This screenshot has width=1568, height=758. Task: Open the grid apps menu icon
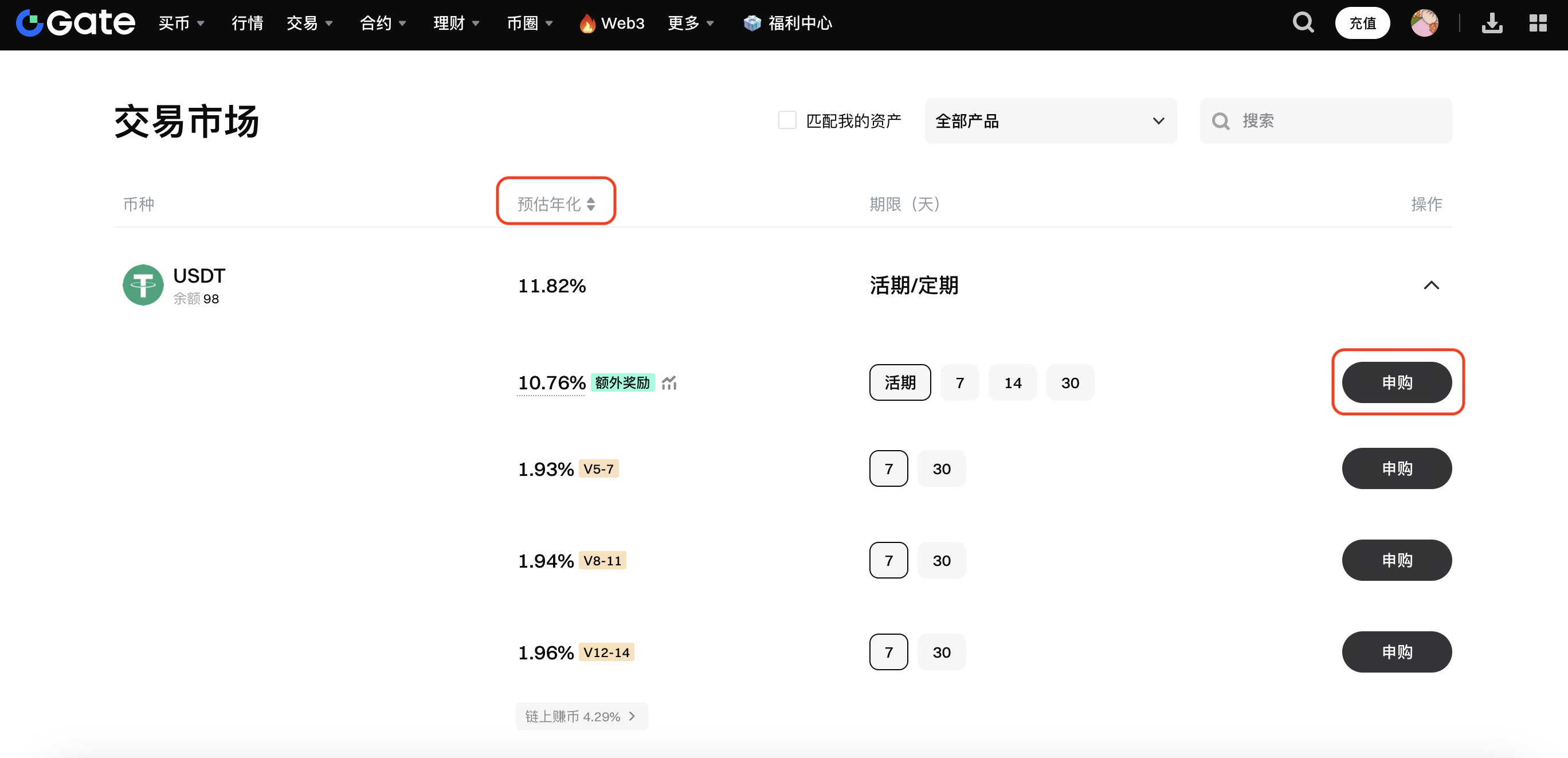coord(1538,23)
